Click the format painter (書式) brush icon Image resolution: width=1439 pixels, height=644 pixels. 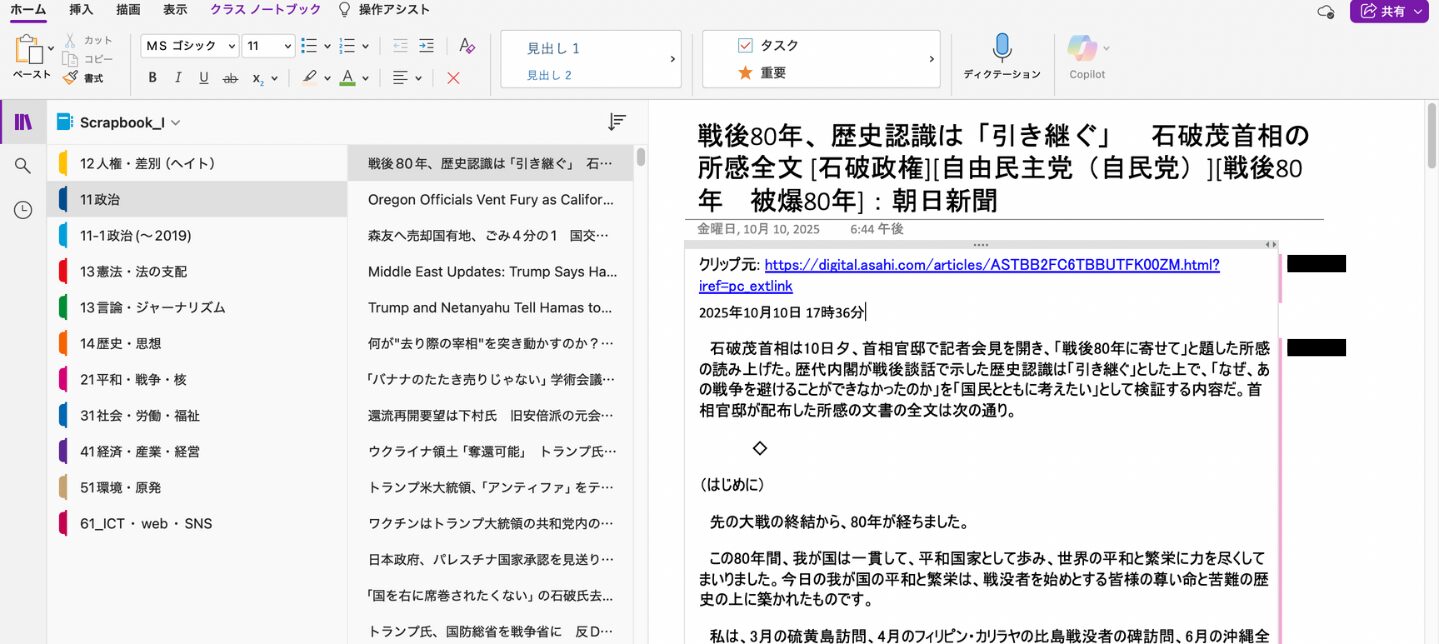point(70,78)
